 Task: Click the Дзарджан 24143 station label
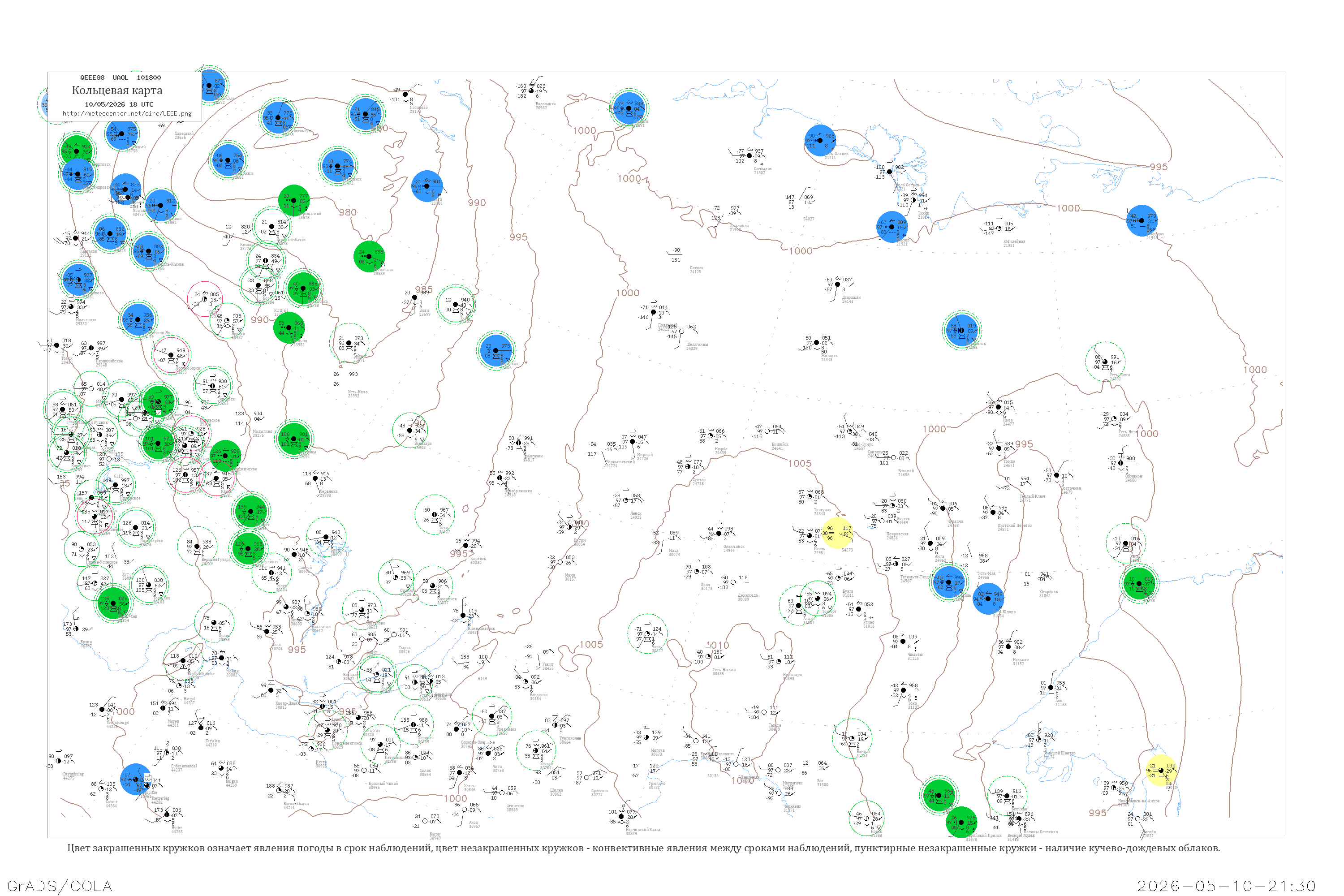point(852,299)
